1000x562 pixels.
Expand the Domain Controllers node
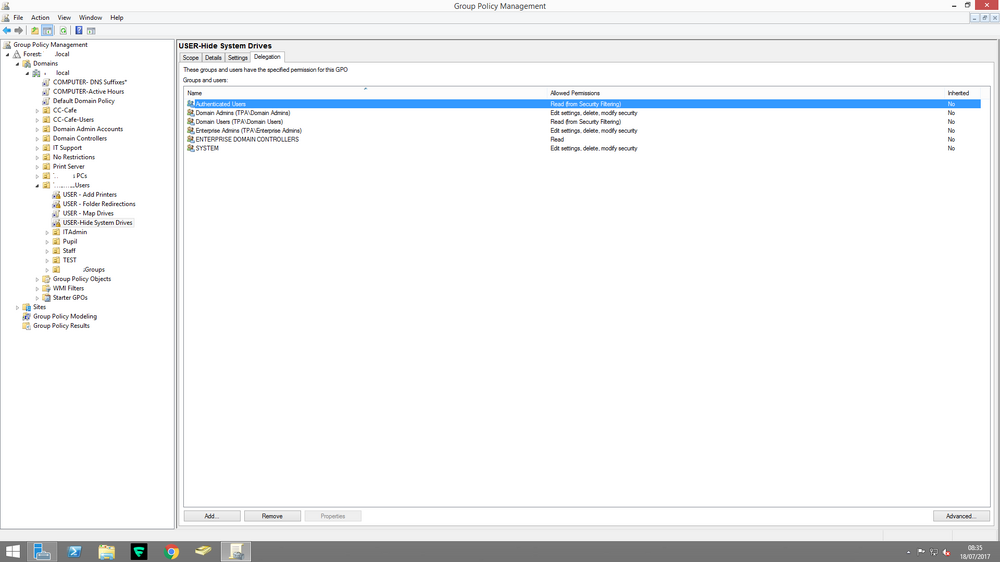click(37, 138)
